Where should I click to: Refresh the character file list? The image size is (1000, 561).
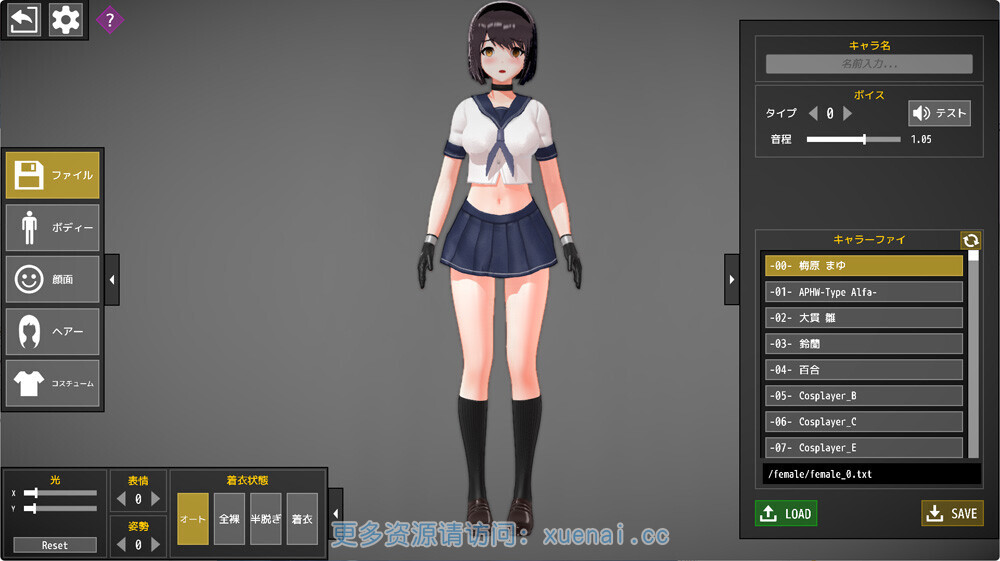(x=970, y=240)
